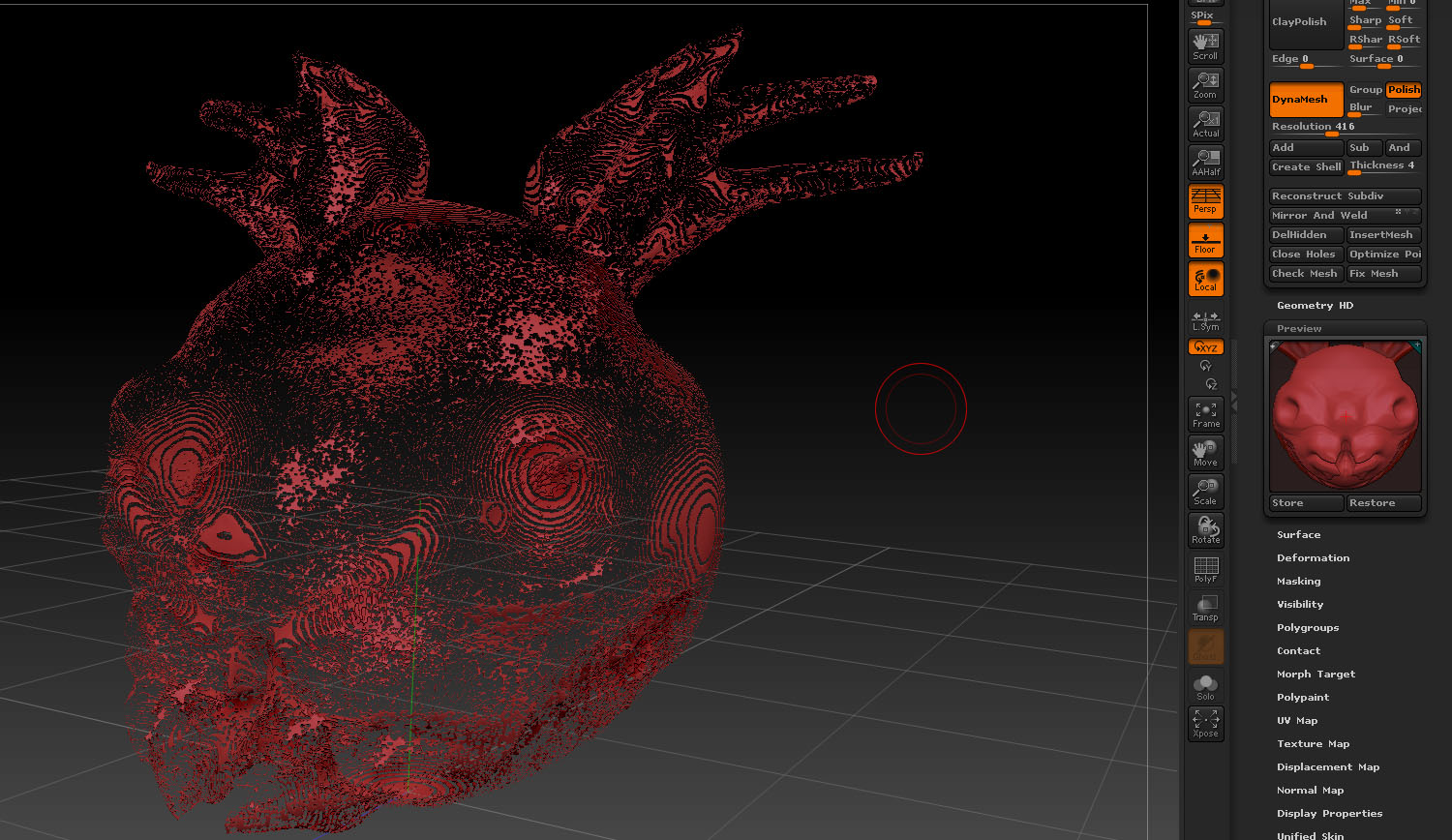Activate the Xpose button
1452x840 pixels.
point(1206,724)
